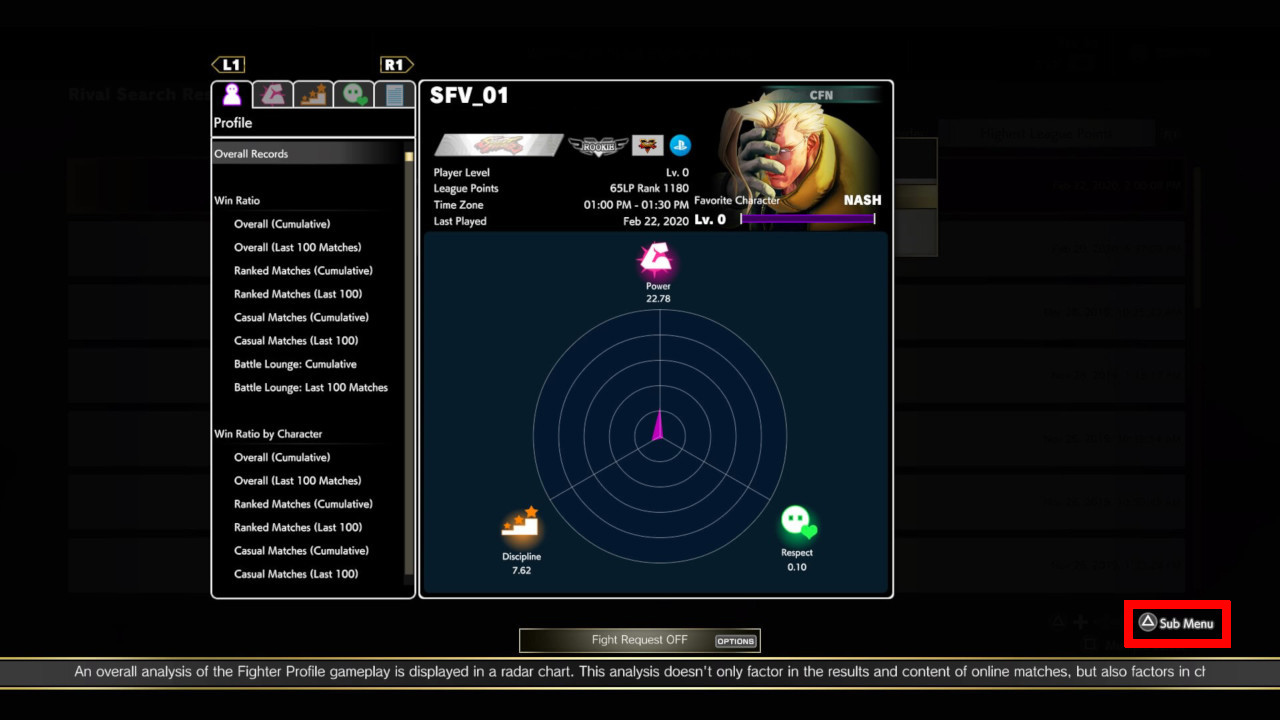Open Win Ratio Overall (Cumulative)
The image size is (1280, 720).
[282, 224]
